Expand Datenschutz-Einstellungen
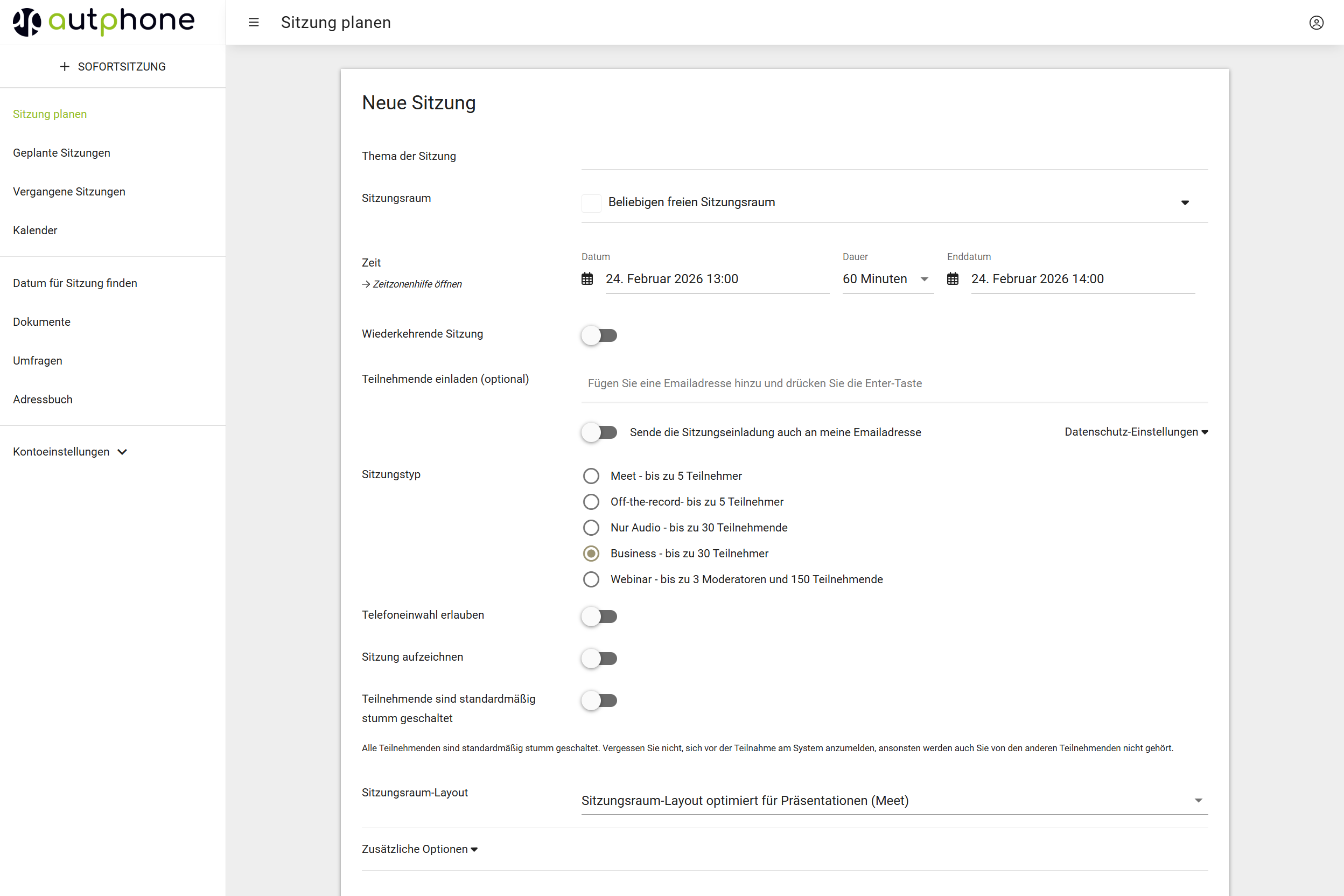 tap(1136, 432)
